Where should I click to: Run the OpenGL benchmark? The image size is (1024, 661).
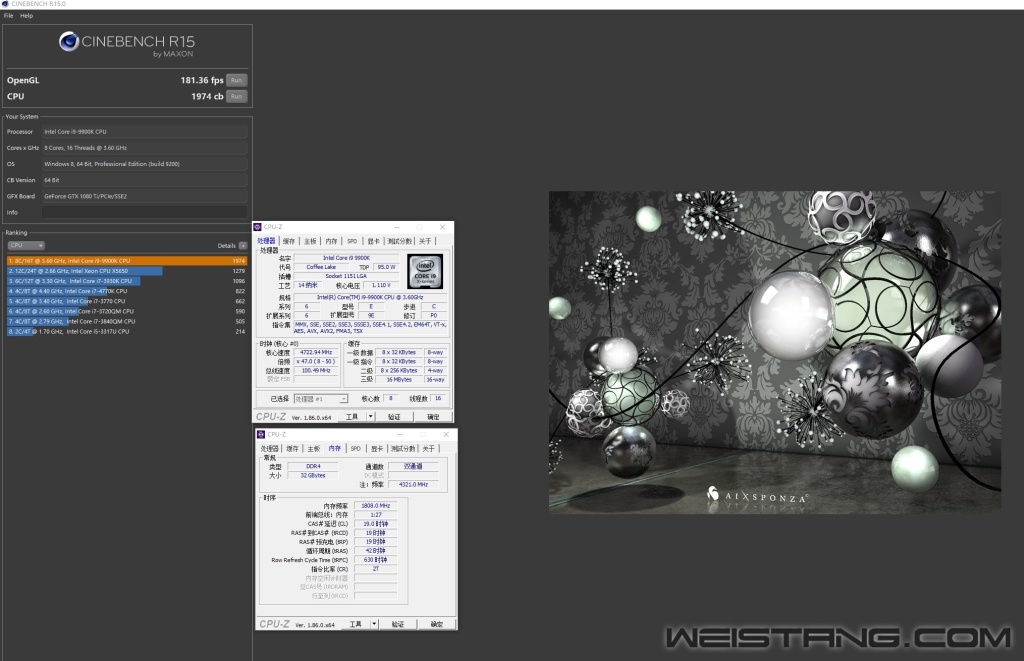(x=236, y=80)
